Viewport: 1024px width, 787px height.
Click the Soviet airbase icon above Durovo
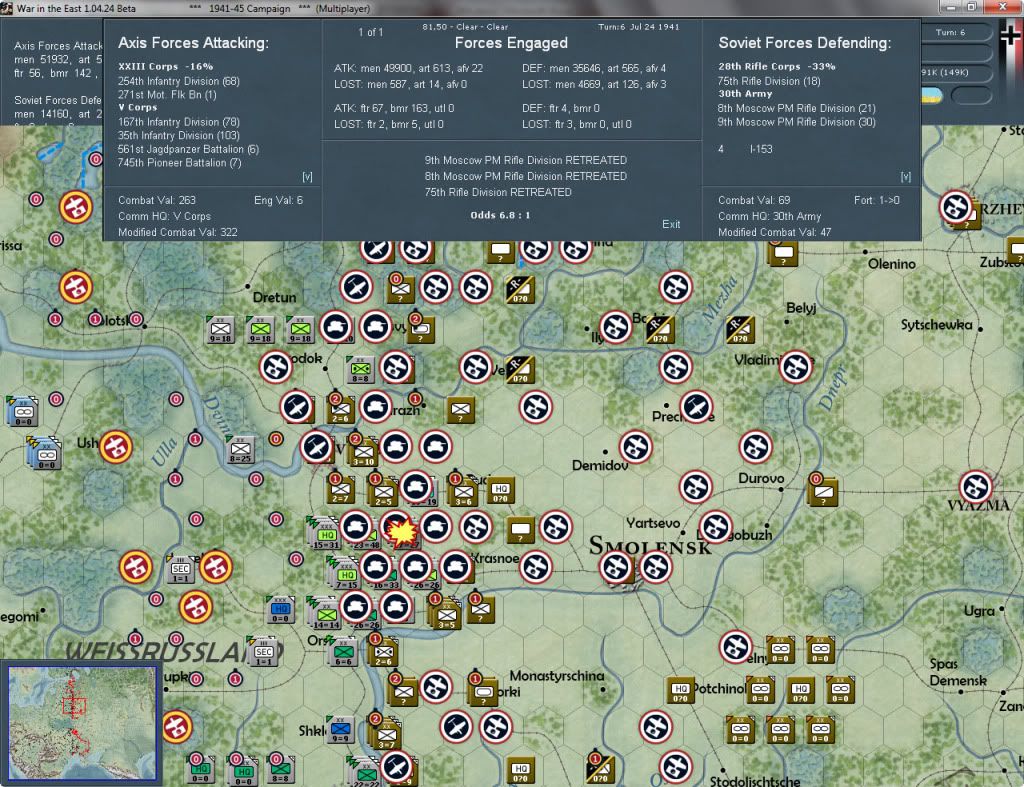click(756, 447)
